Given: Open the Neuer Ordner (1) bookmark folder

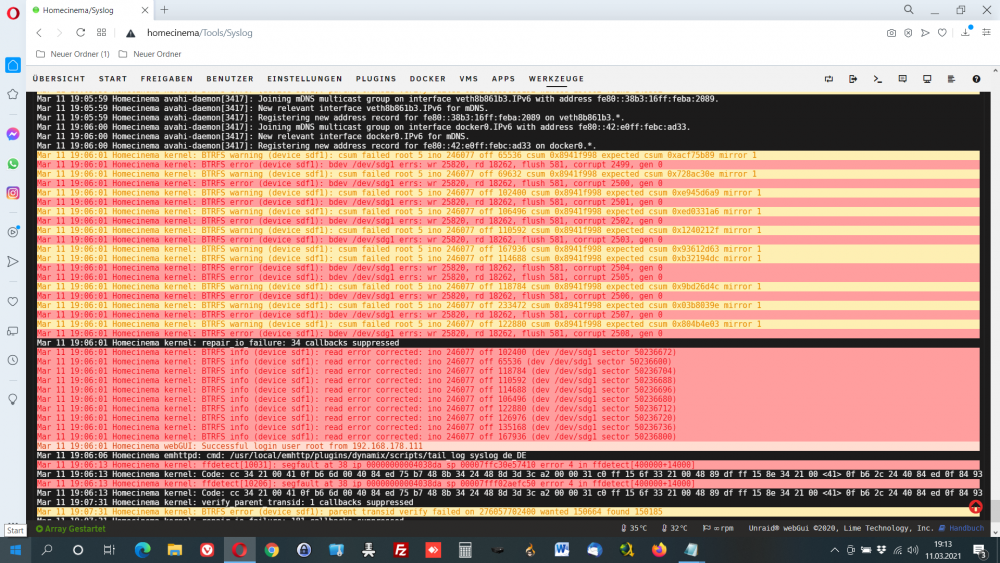Looking at the screenshot, I should click(x=73, y=54).
